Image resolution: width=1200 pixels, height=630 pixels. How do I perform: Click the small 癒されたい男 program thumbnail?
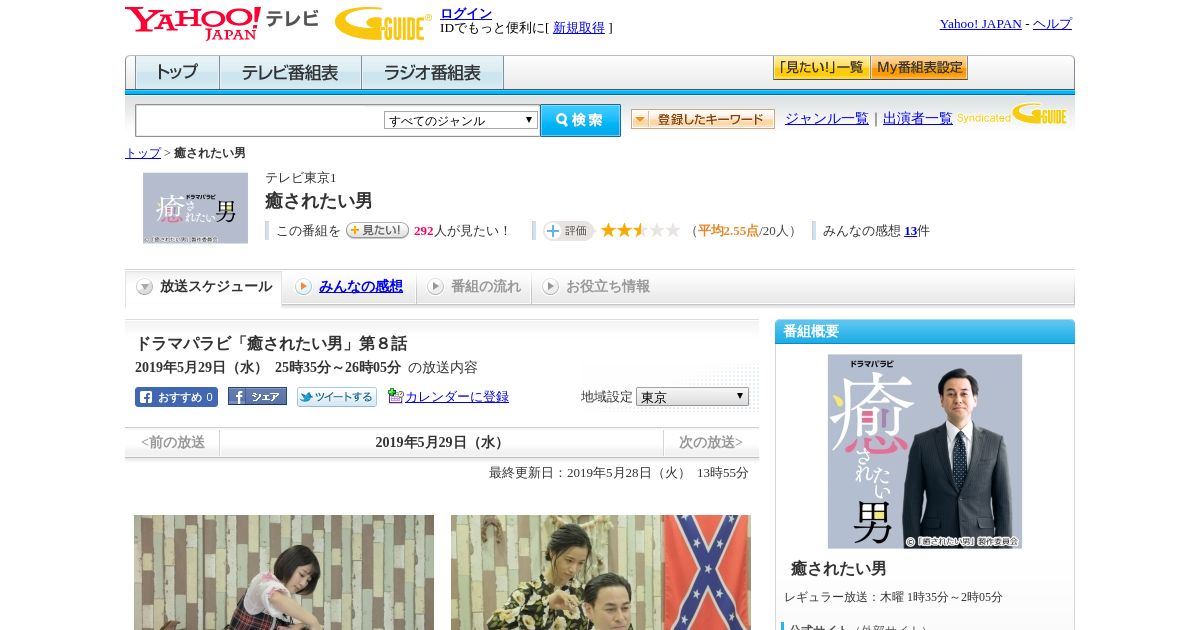coord(195,208)
